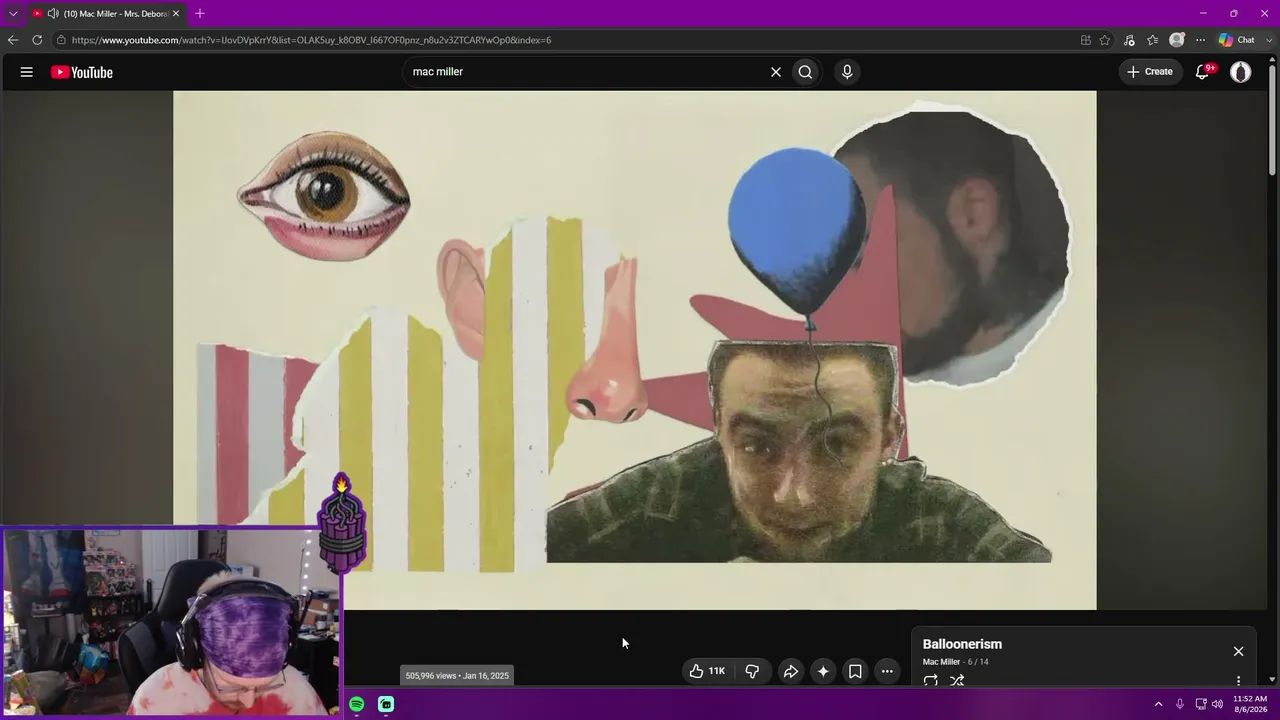The height and width of the screenshot is (720, 1280).
Task: Clear the search text with the X icon
Action: coord(775,72)
